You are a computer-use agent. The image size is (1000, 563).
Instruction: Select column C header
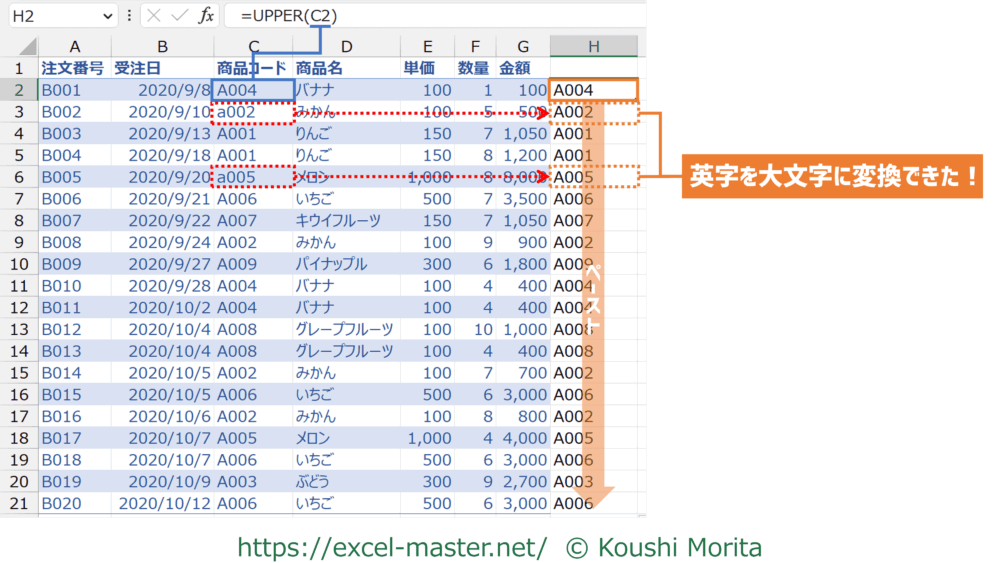pos(254,46)
